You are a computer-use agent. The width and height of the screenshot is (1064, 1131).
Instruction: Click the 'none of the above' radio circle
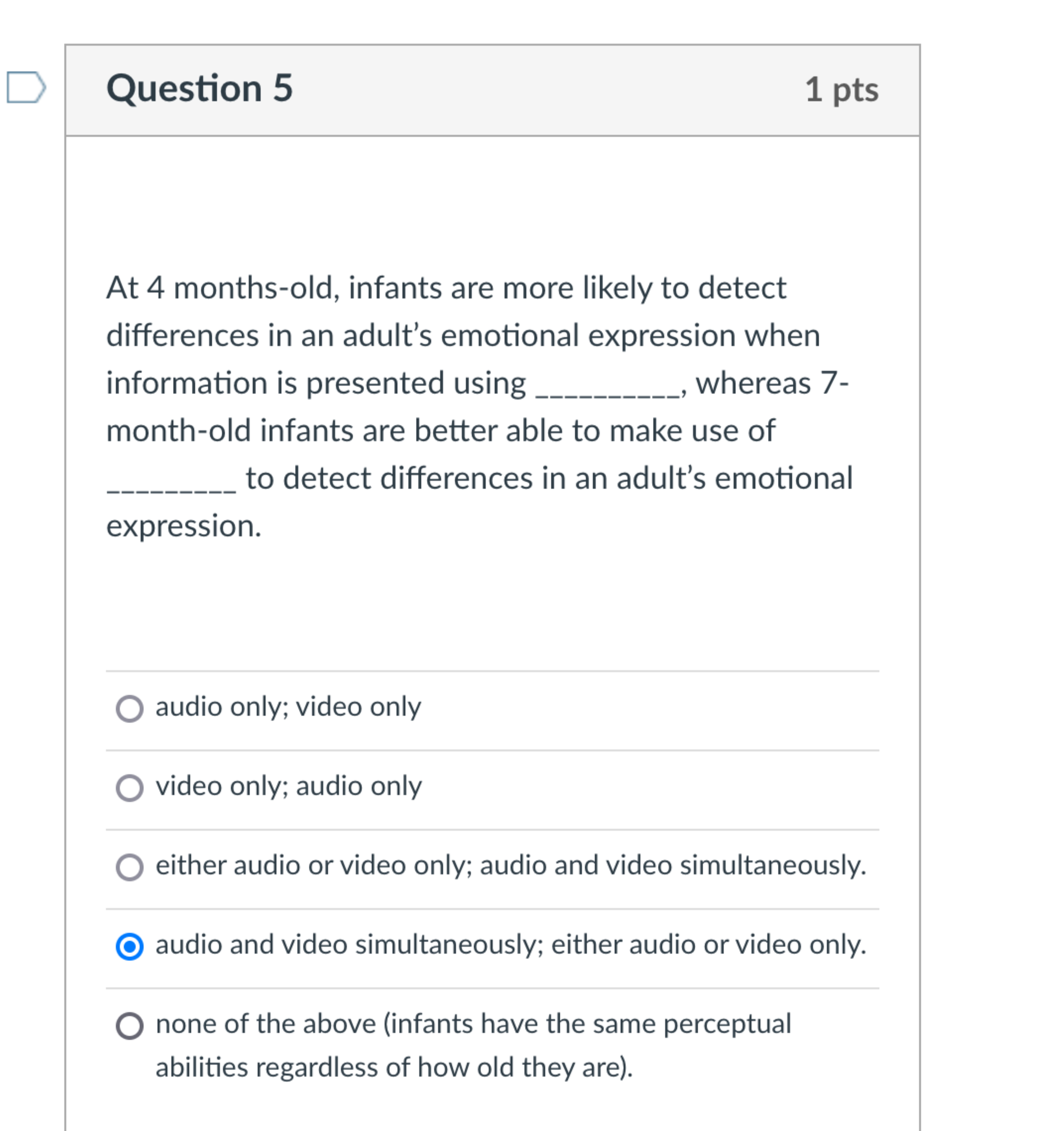point(131,1023)
